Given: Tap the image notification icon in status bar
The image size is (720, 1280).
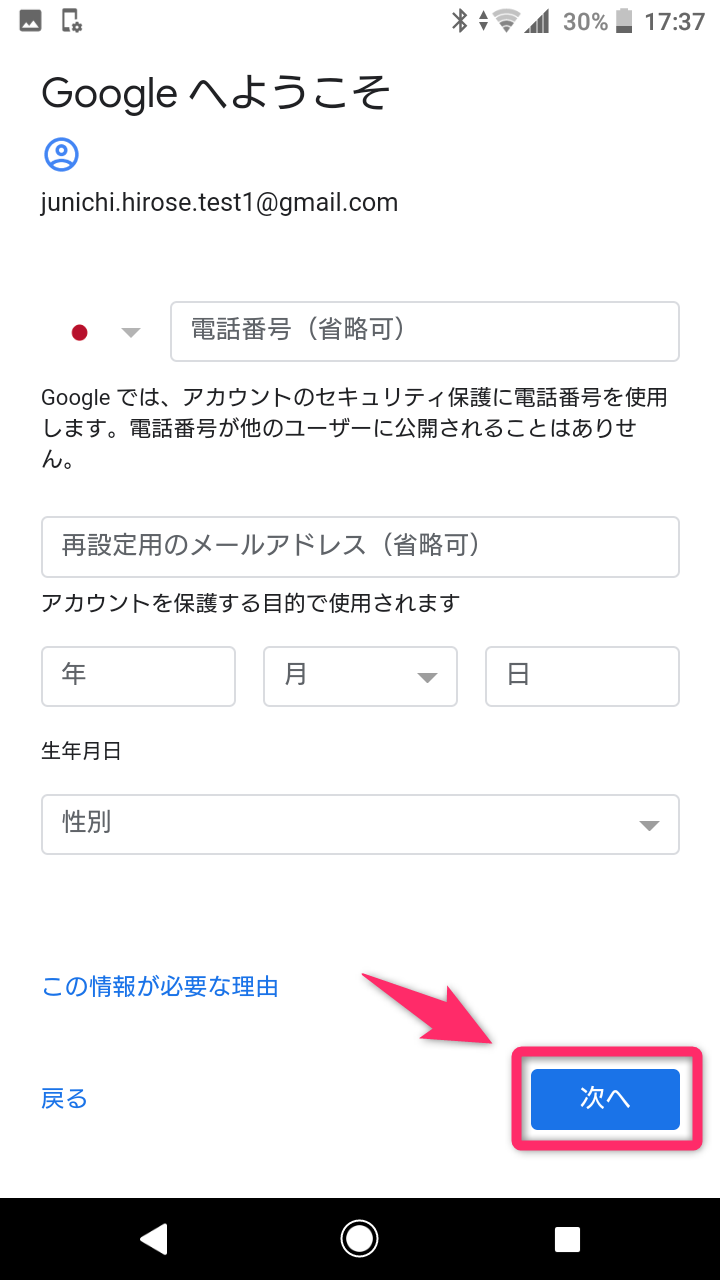Looking at the screenshot, I should point(30,20).
